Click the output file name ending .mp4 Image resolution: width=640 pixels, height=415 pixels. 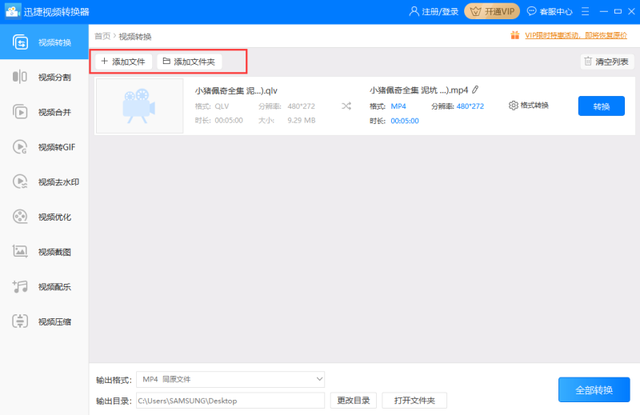click(x=419, y=90)
